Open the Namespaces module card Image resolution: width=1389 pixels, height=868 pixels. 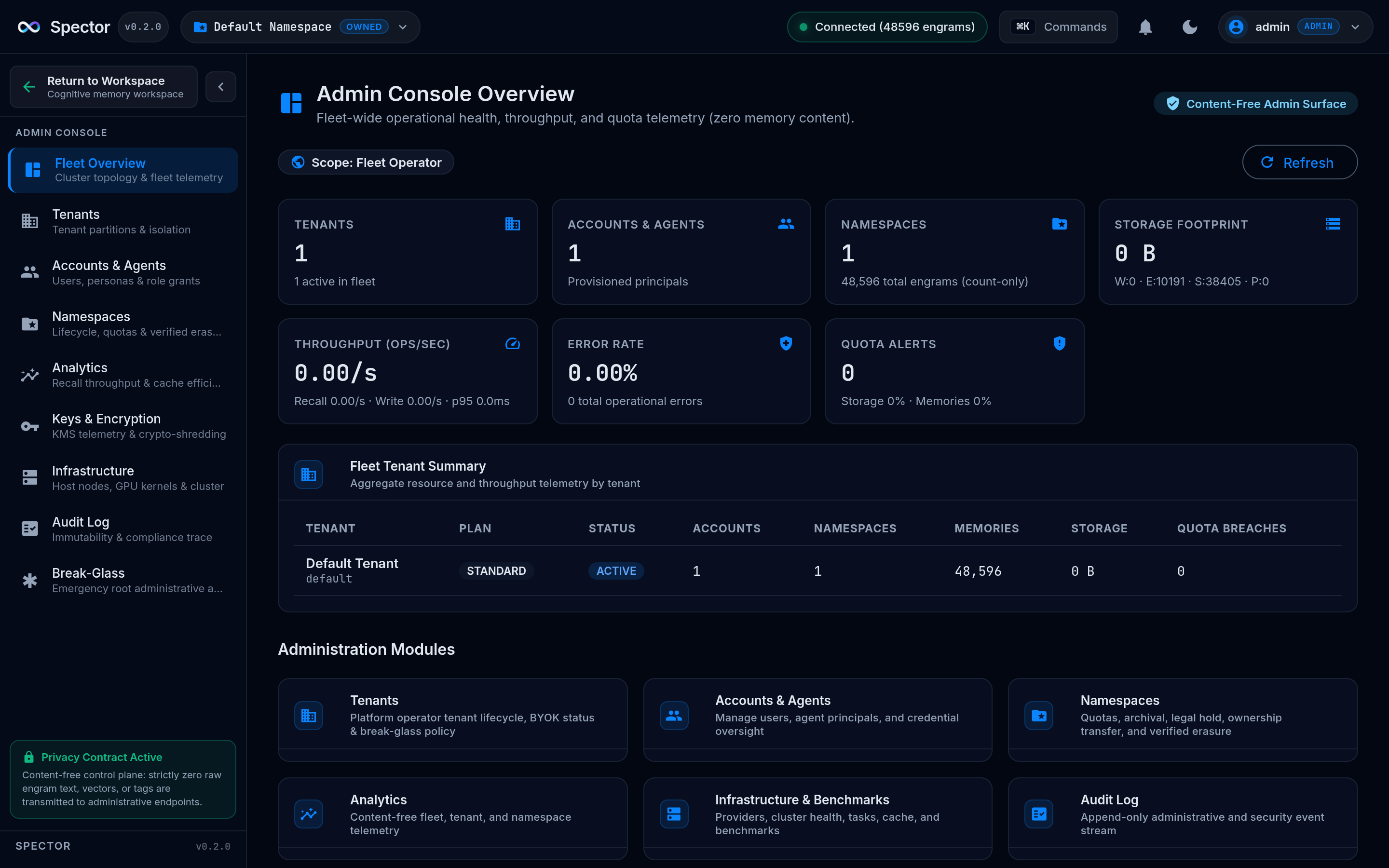pyautogui.click(x=1183, y=719)
